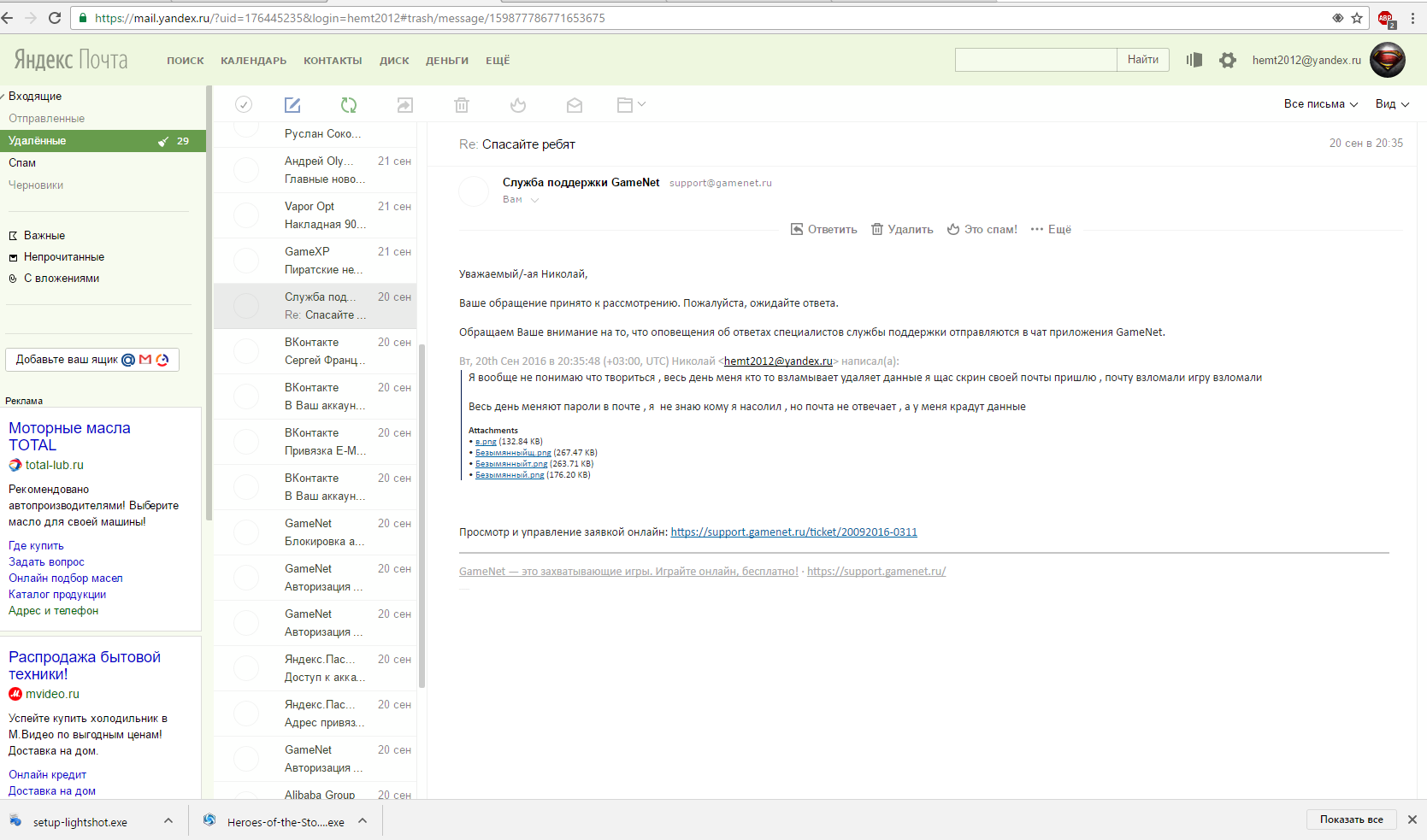Open the 'Спам' folder
1427x840 pixels.
22,163
